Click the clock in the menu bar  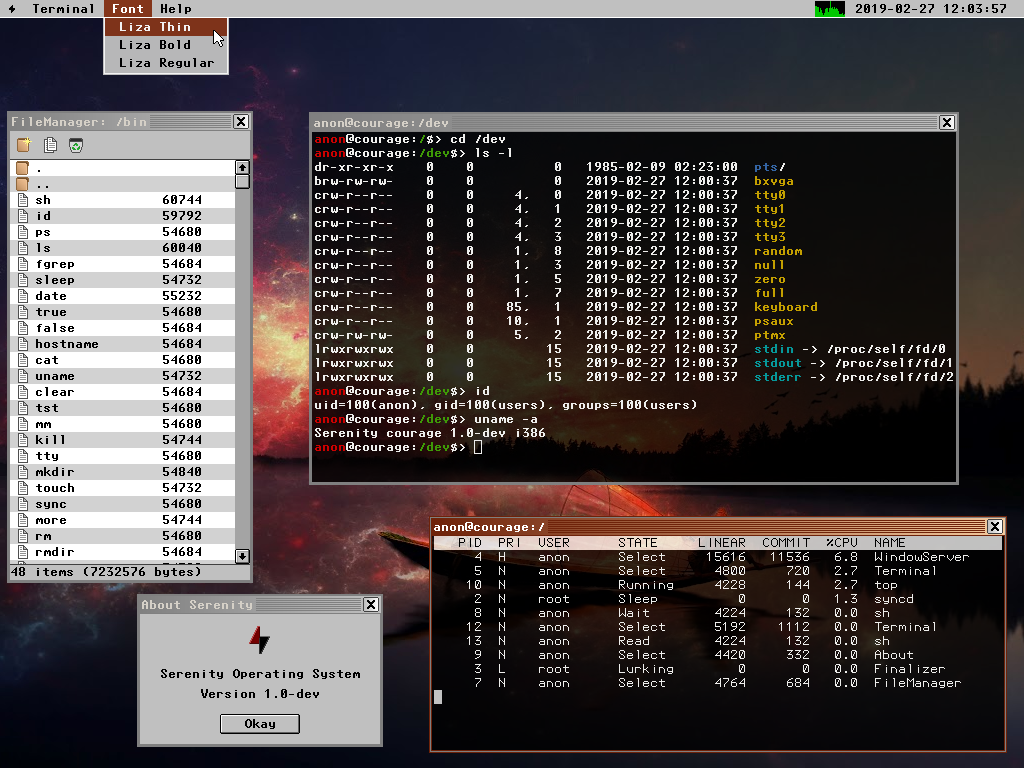tap(930, 9)
